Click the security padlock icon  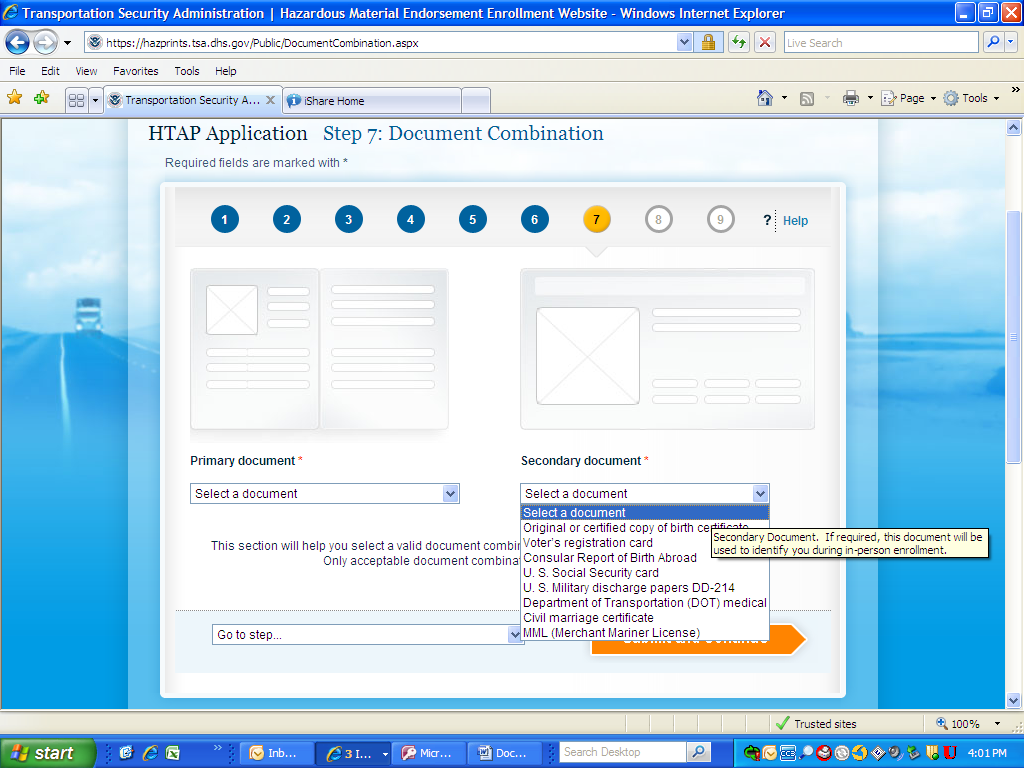tap(708, 43)
